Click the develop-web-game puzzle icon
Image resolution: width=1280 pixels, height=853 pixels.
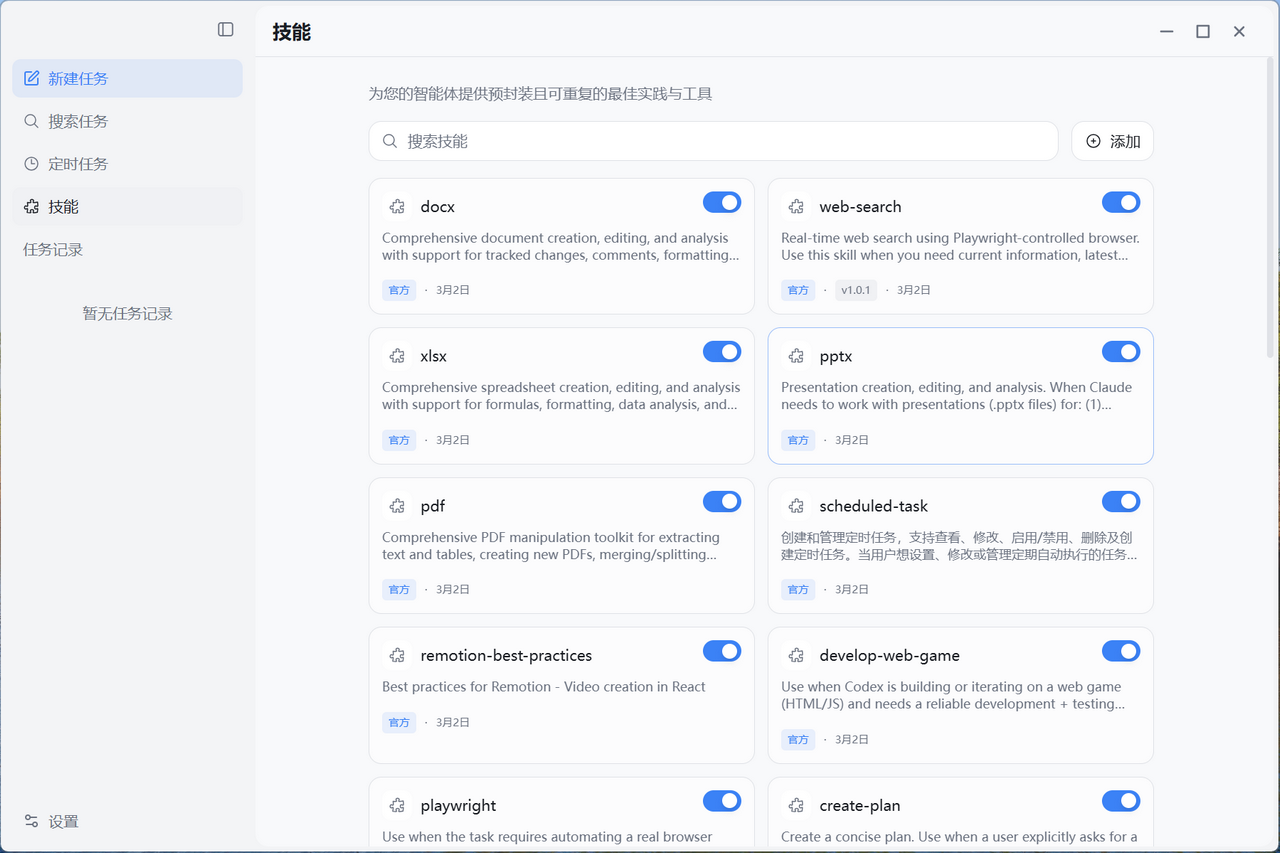[x=796, y=656]
